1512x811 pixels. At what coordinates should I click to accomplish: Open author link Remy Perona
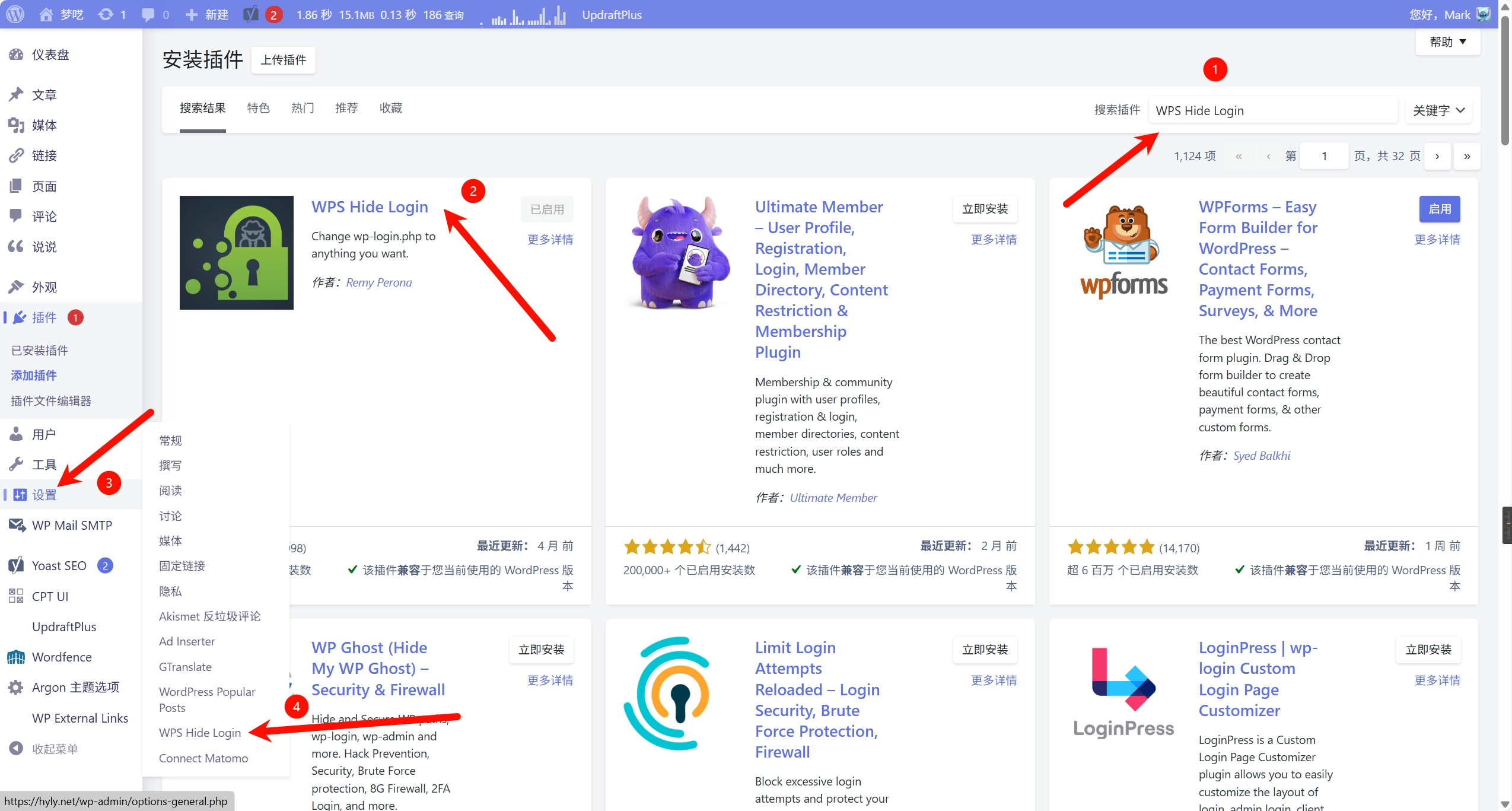[x=378, y=282]
